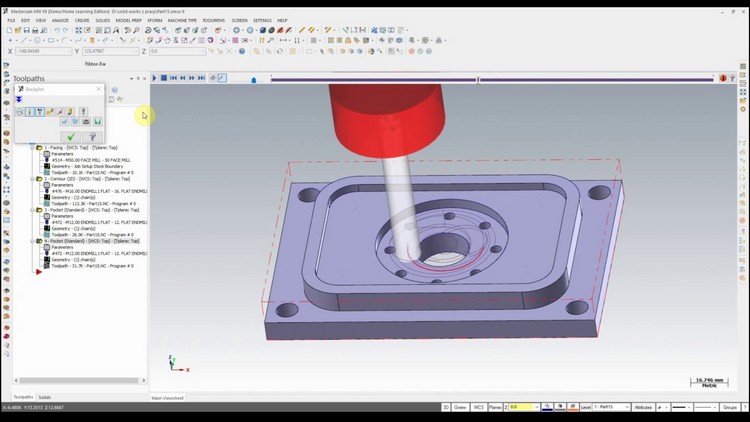Image resolution: width=750 pixels, height=422 pixels.
Task: Open Parameters of 4 - Pocket operation
Action: click(x=62, y=247)
